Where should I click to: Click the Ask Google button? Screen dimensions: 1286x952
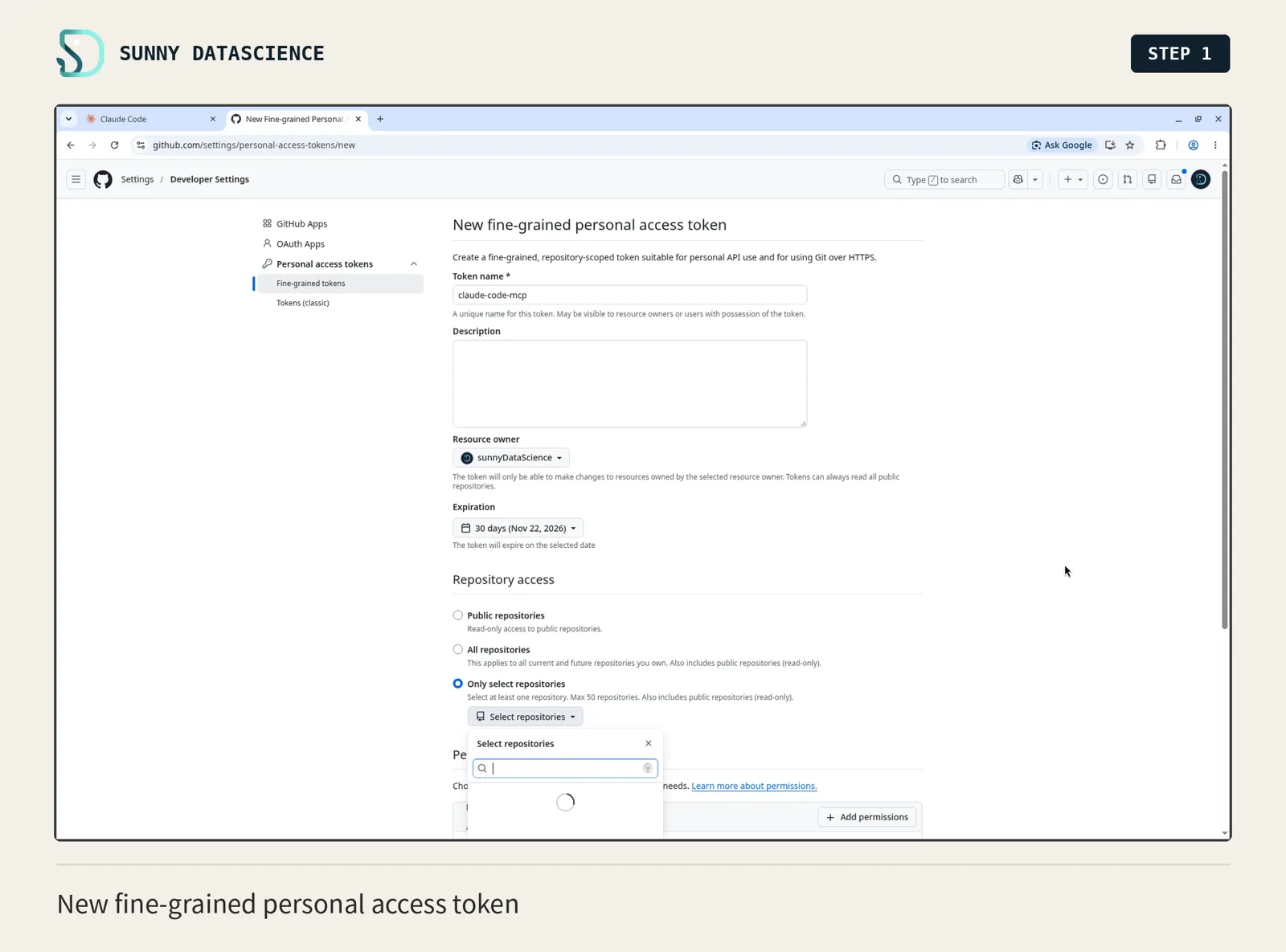click(1062, 145)
